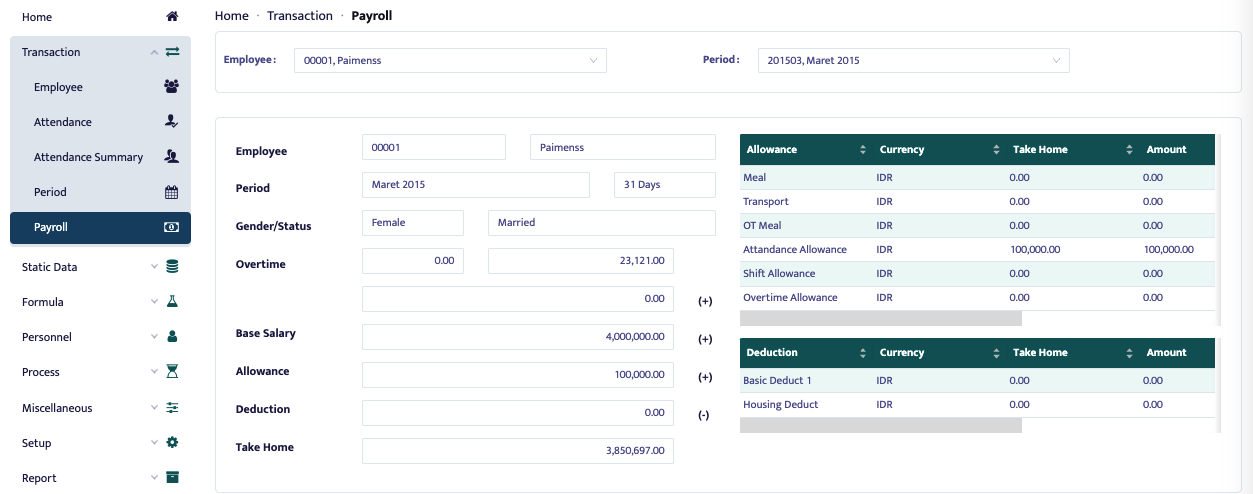
Task: Expand the Personnel menu section
Action: coord(100,337)
